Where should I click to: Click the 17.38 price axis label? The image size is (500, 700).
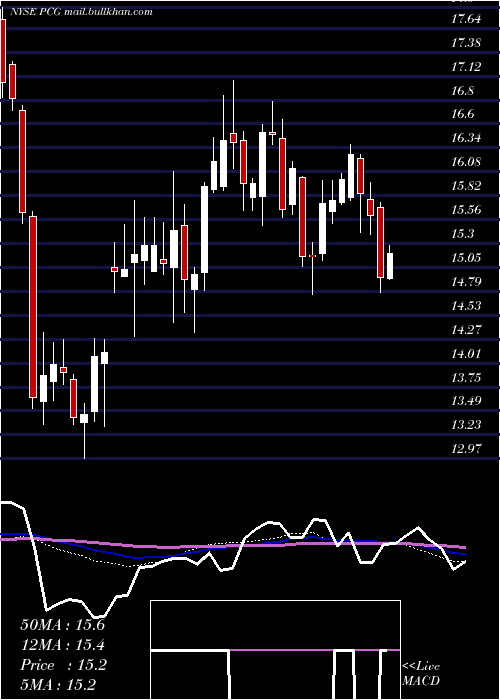click(x=466, y=43)
